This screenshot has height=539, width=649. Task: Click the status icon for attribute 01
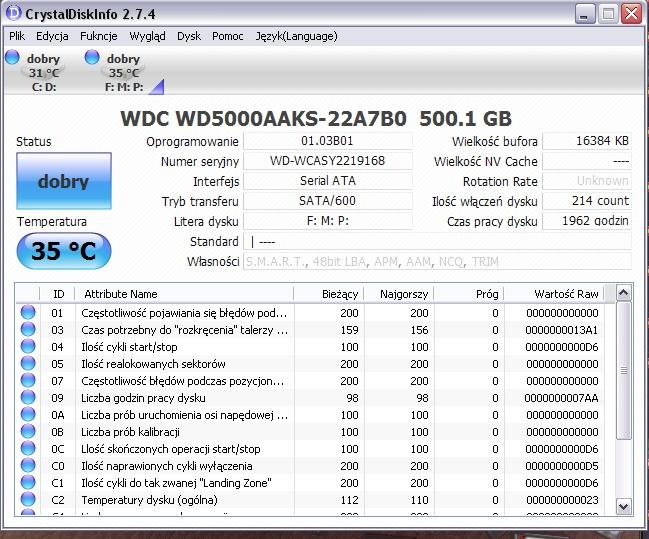(x=28, y=313)
